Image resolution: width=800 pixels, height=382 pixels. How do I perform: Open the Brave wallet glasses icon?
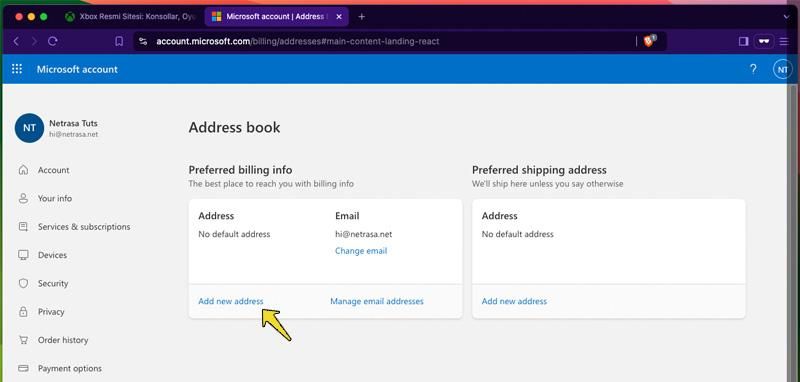pos(764,41)
